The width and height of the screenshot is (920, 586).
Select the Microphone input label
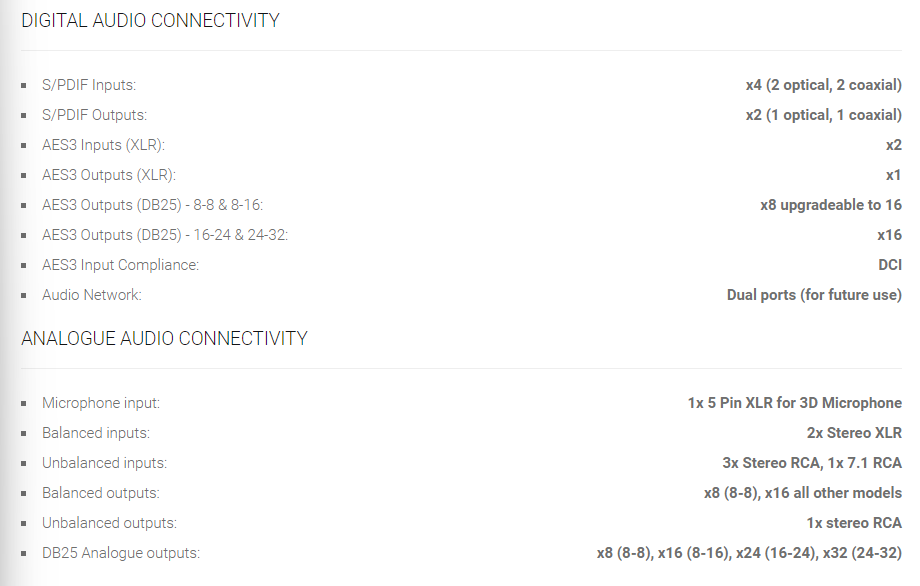[101, 403]
